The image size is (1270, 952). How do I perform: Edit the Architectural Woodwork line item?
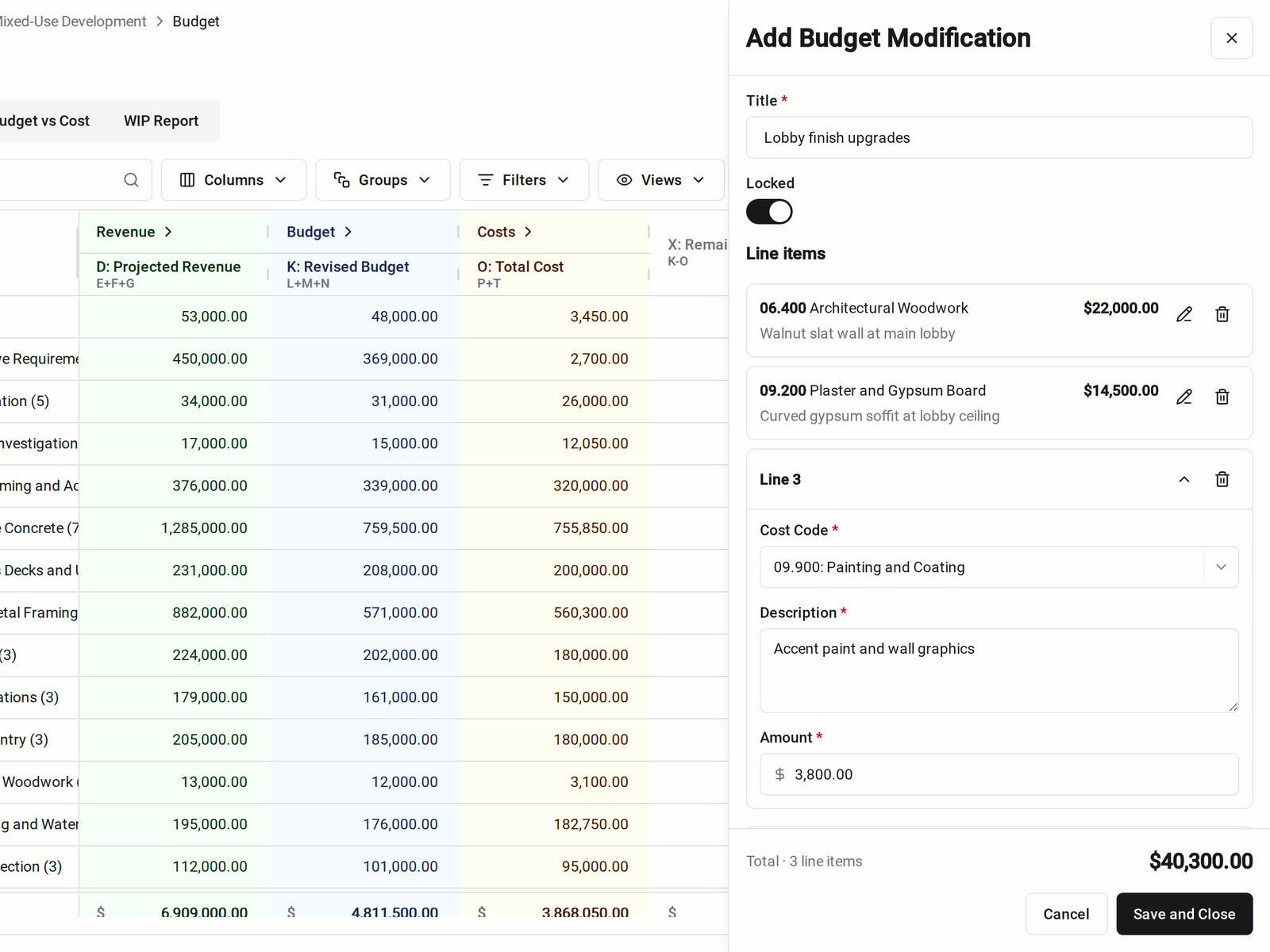[x=1183, y=314]
